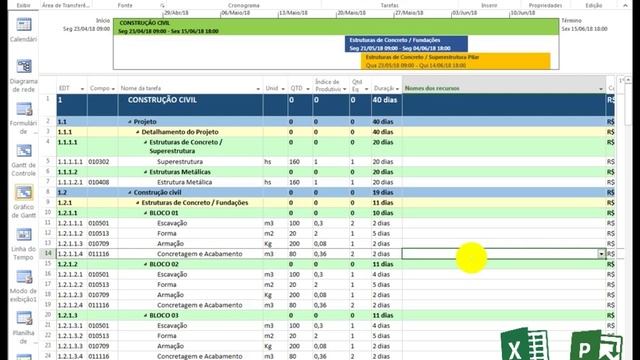Click the Tarefas ribbon group label
The width and height of the screenshot is (640, 360).
[x=389, y=5]
